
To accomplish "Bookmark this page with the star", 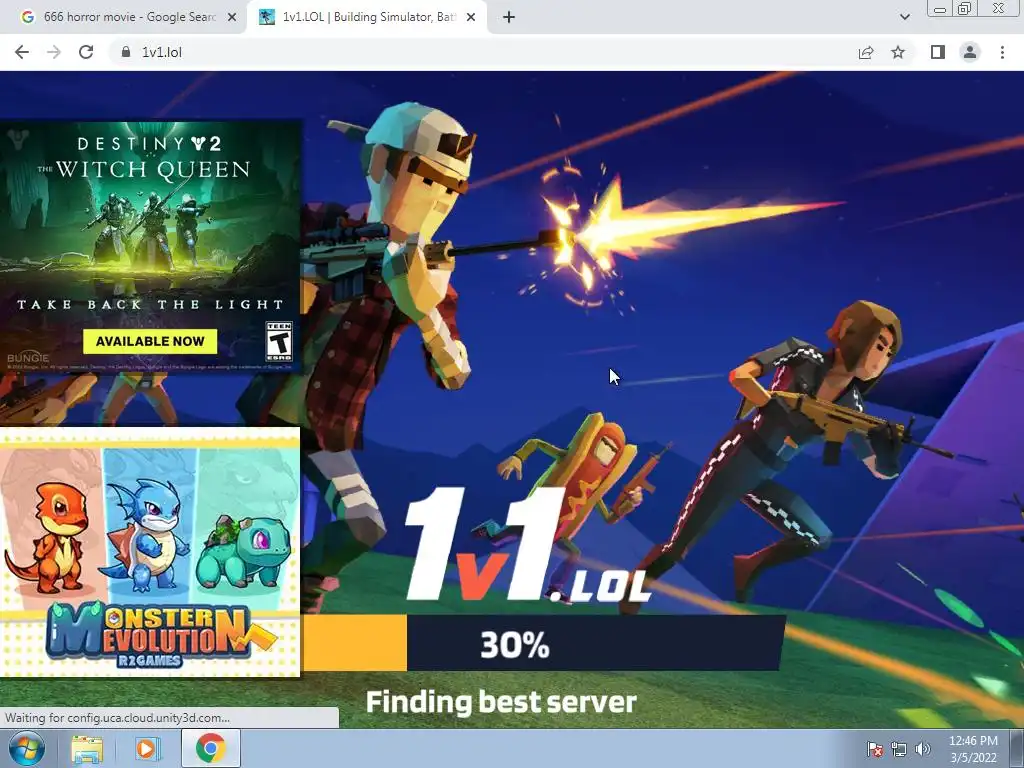I will tap(898, 52).
